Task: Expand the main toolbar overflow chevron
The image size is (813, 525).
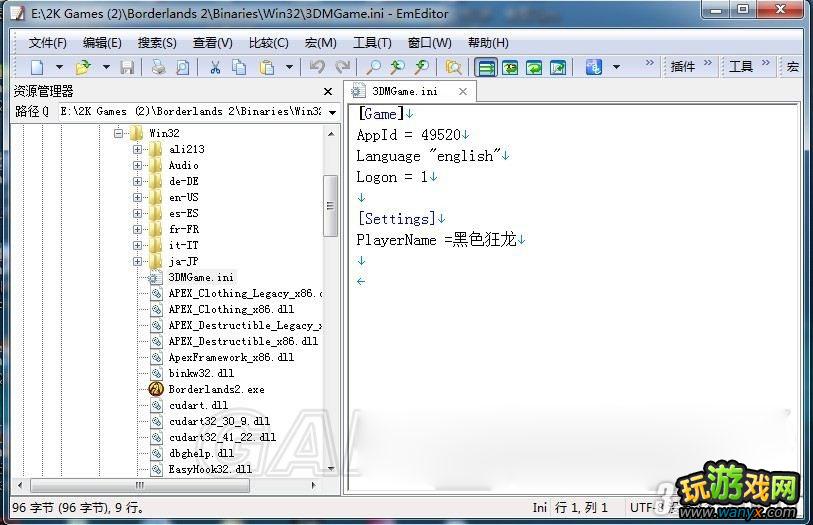Action: pyautogui.click(x=650, y=63)
